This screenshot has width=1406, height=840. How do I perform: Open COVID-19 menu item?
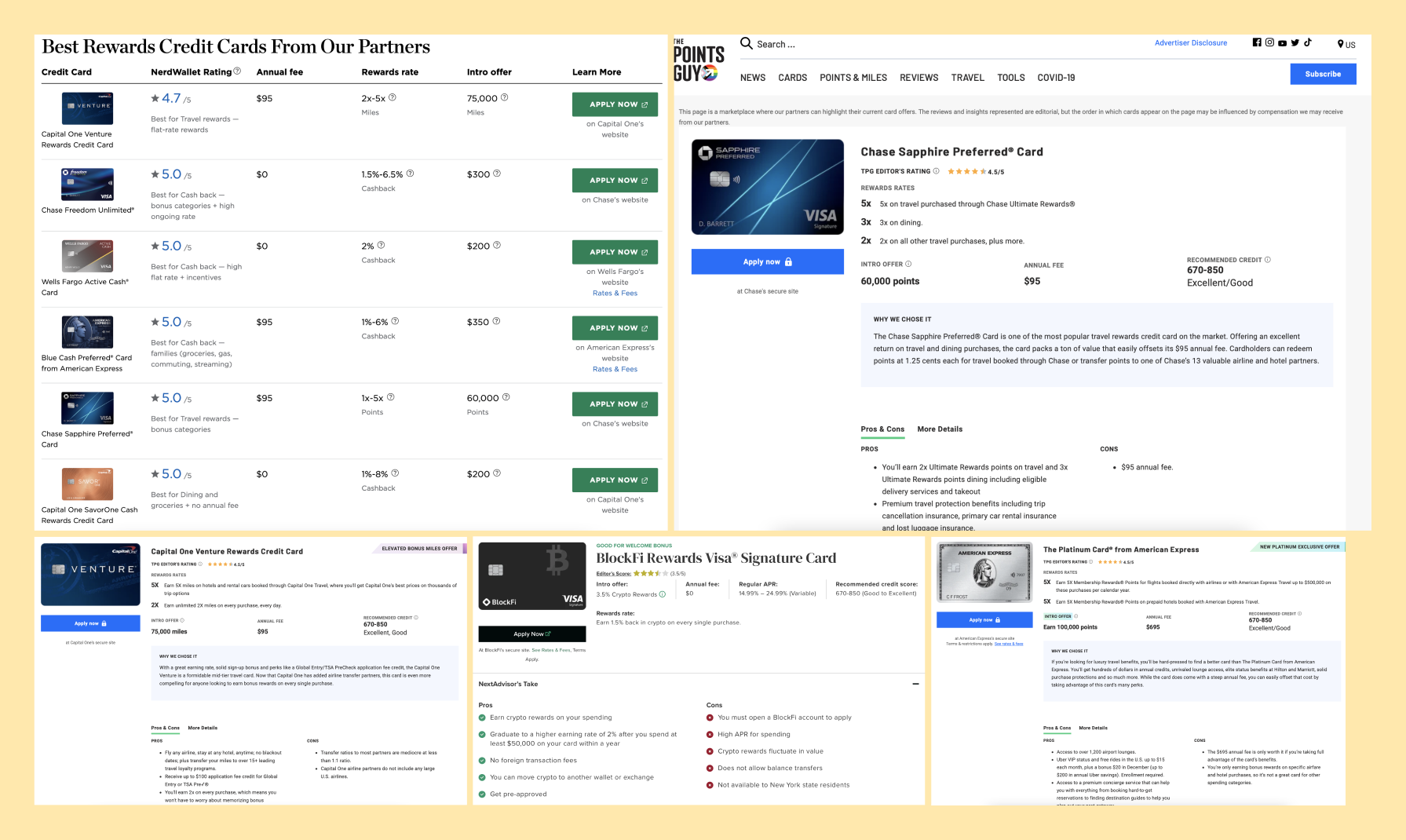pyautogui.click(x=1057, y=78)
